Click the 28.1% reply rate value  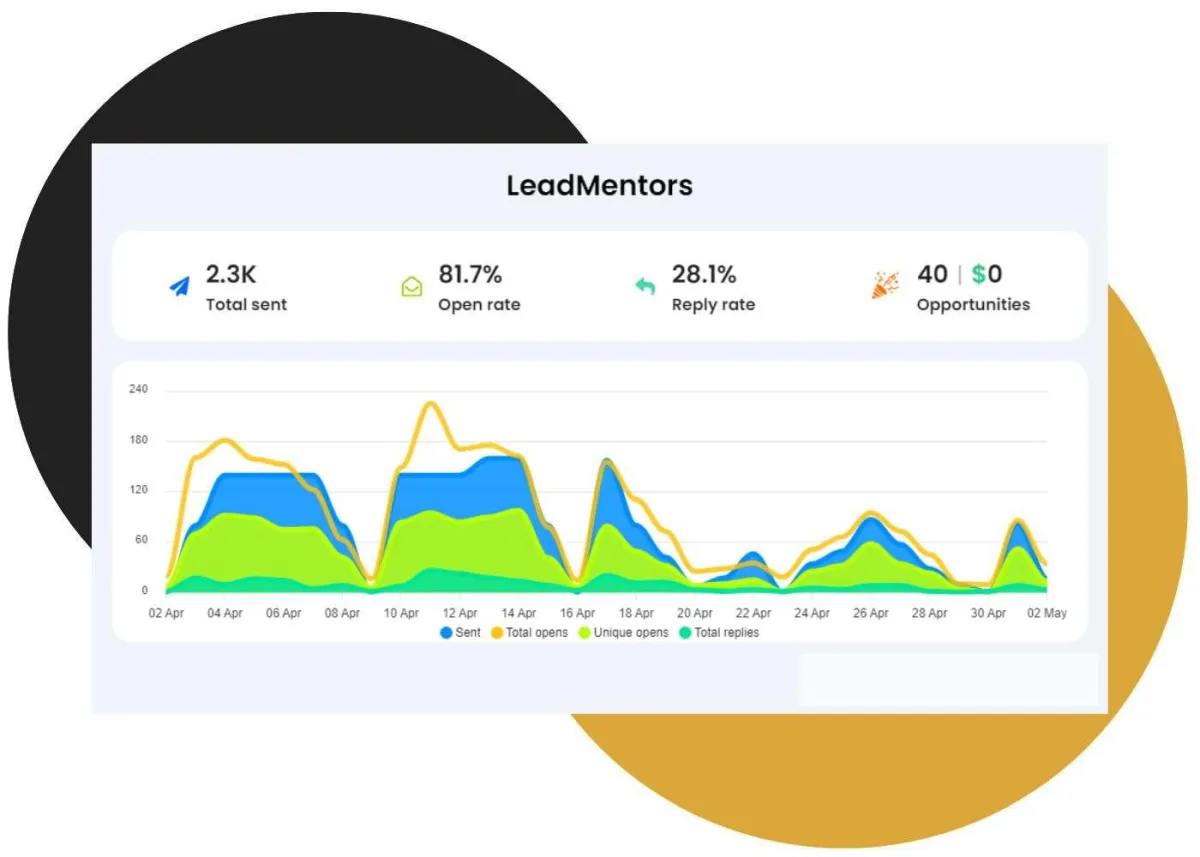coord(704,274)
